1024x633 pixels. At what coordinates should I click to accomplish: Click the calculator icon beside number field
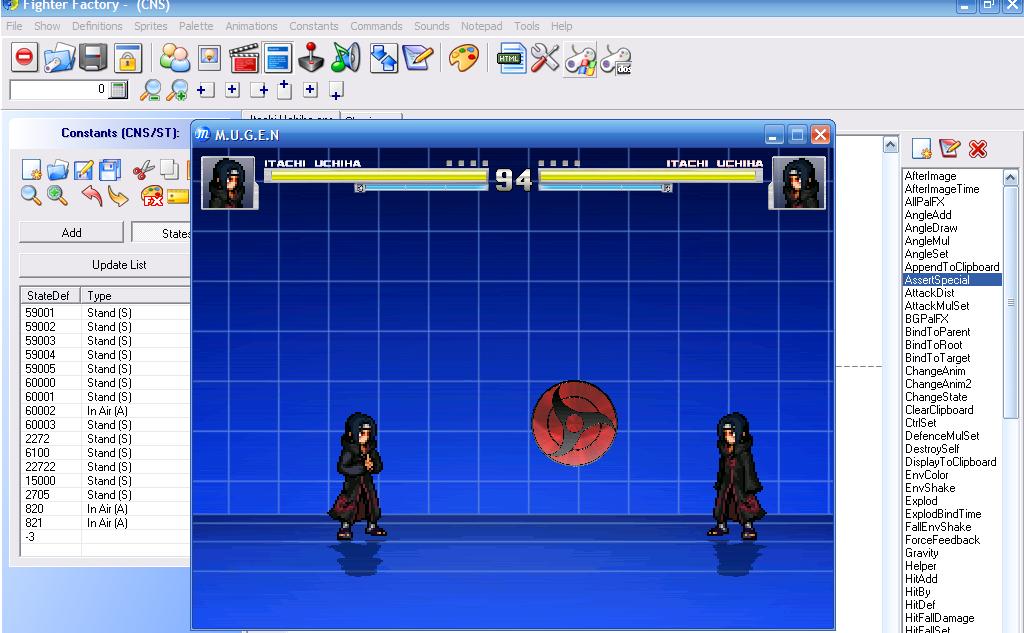click(118, 89)
